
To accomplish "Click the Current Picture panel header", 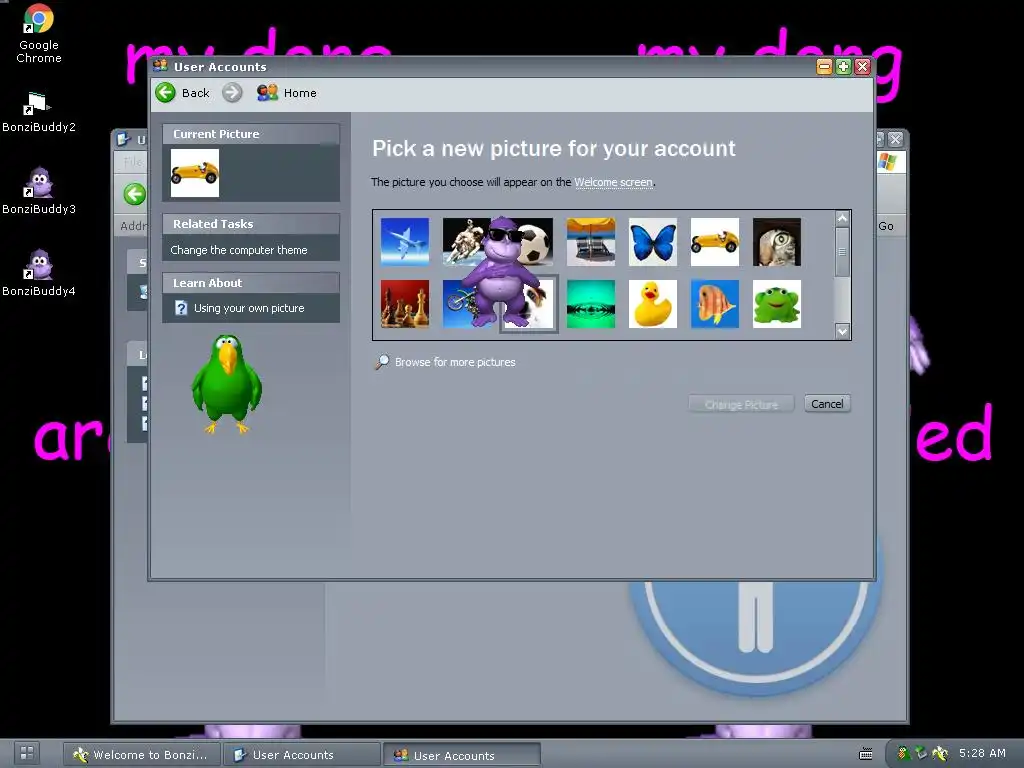I will click(251, 134).
